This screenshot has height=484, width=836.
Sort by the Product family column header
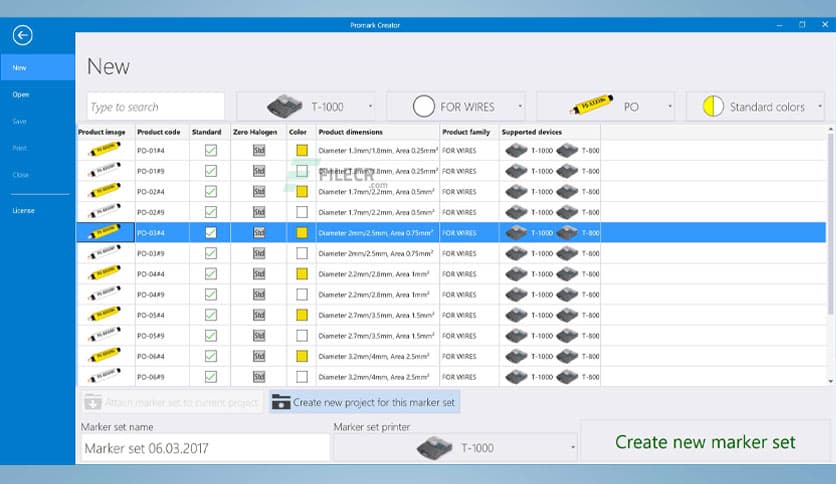(466, 132)
